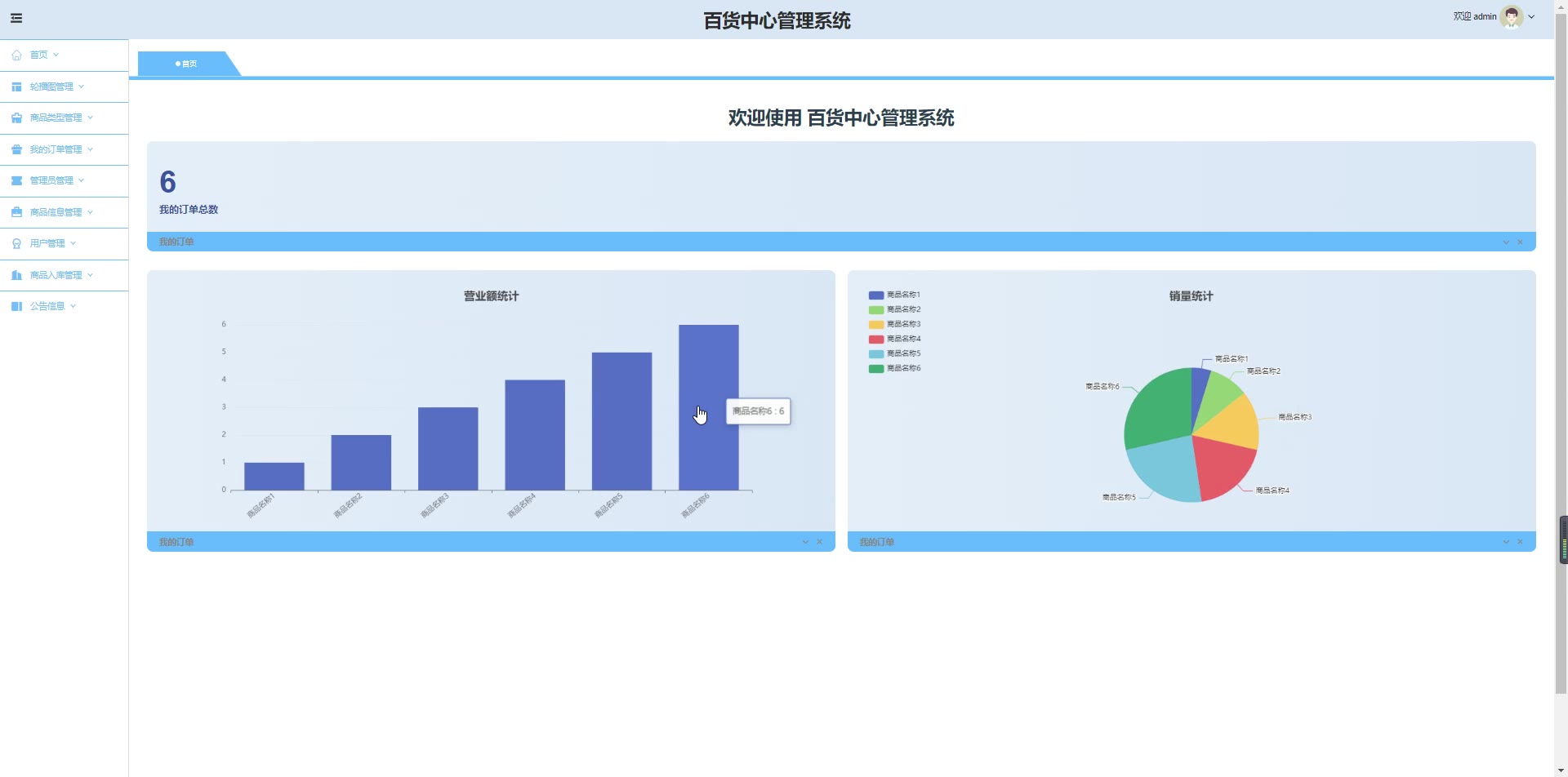Click 我的订单 link under order total
The height and width of the screenshot is (777, 1568).
(x=176, y=242)
